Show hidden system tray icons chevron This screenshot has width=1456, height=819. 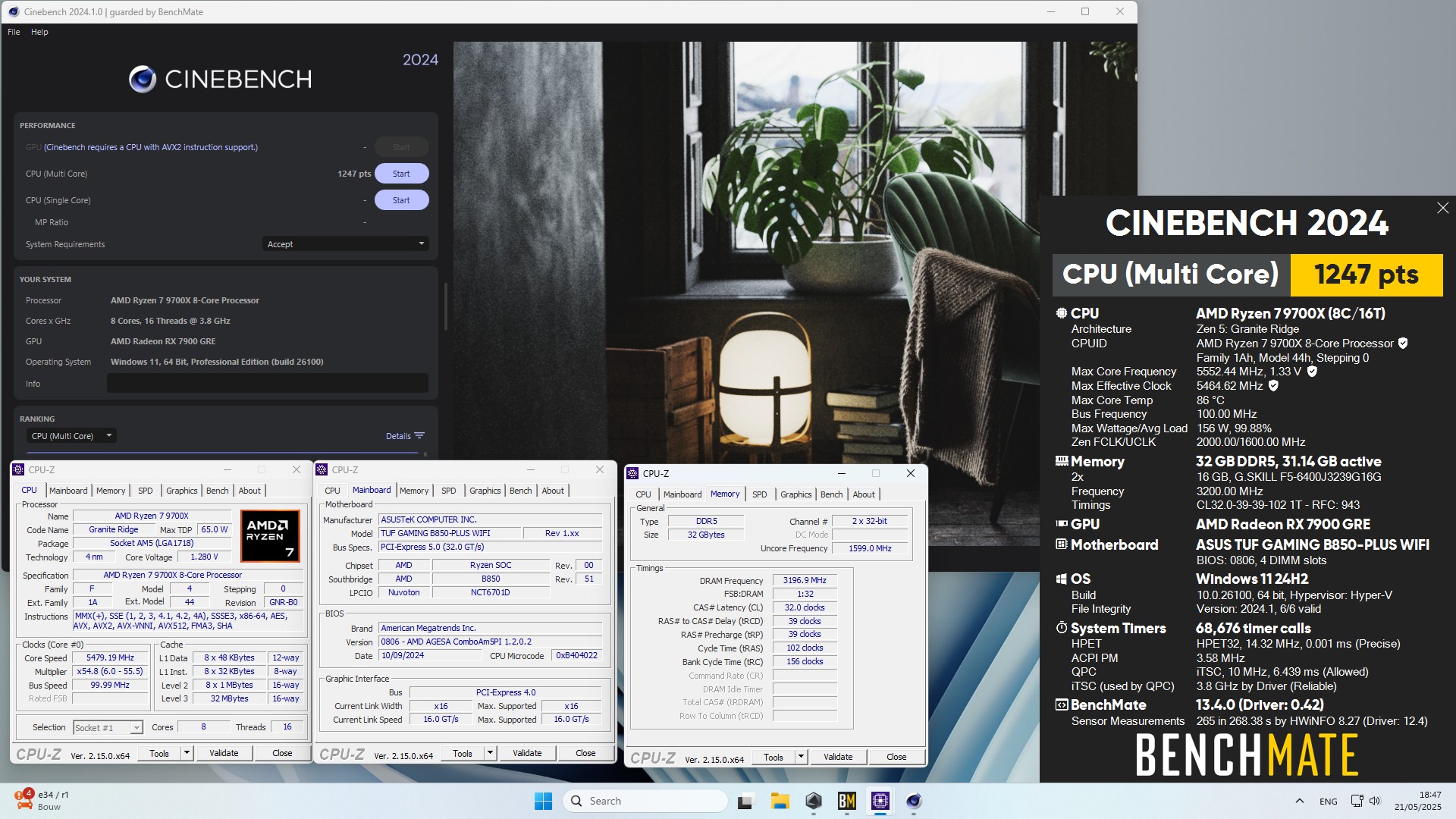(1300, 801)
